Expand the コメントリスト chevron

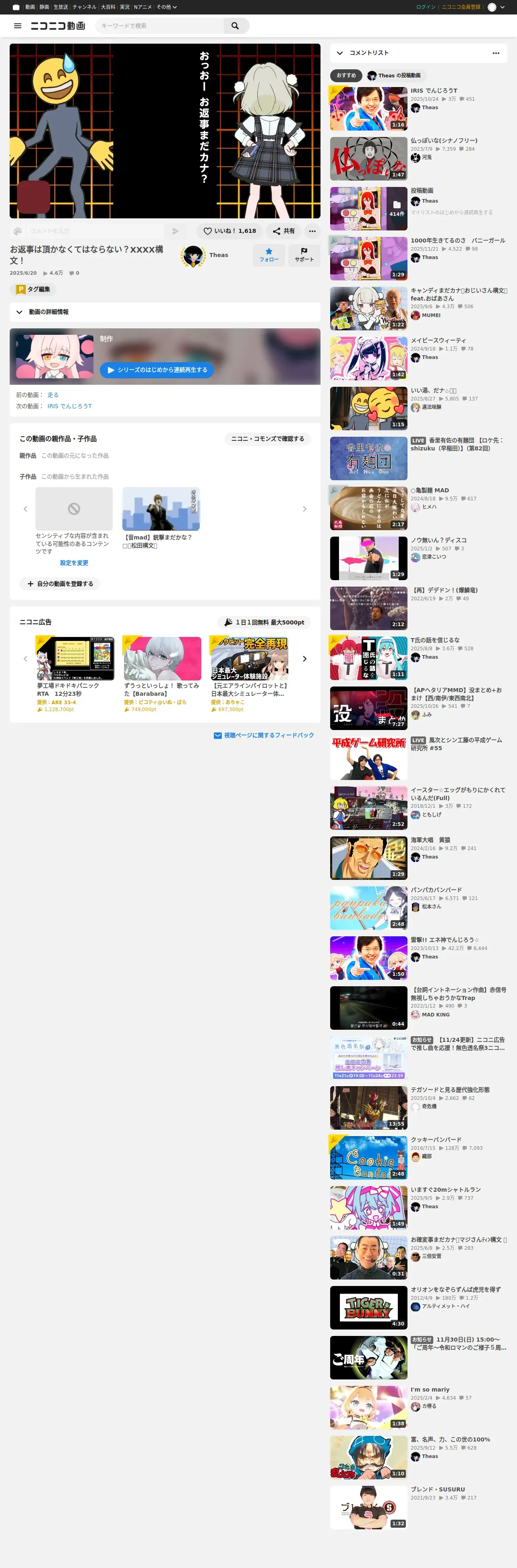pyautogui.click(x=339, y=53)
